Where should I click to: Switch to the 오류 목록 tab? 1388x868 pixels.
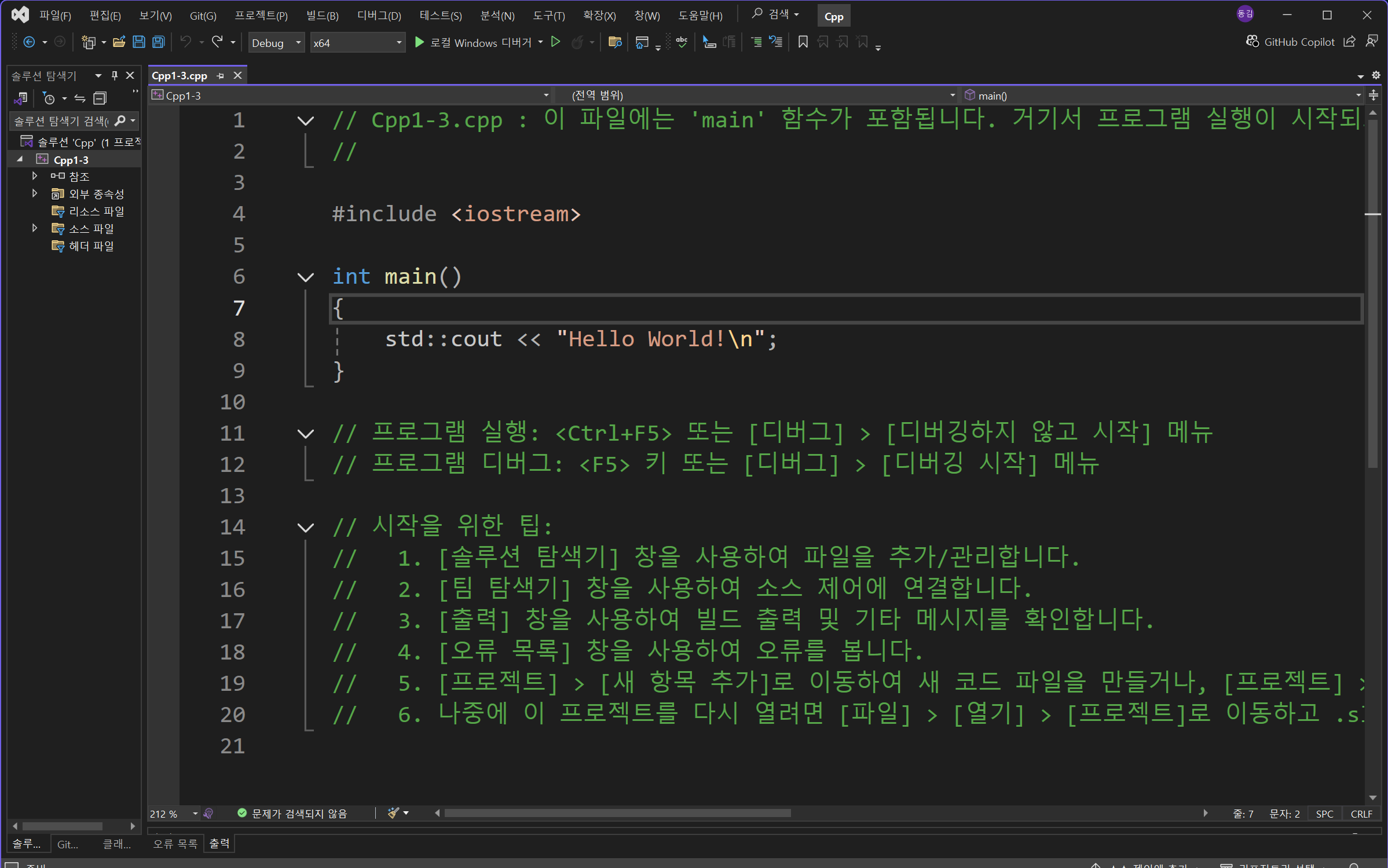[x=175, y=844]
